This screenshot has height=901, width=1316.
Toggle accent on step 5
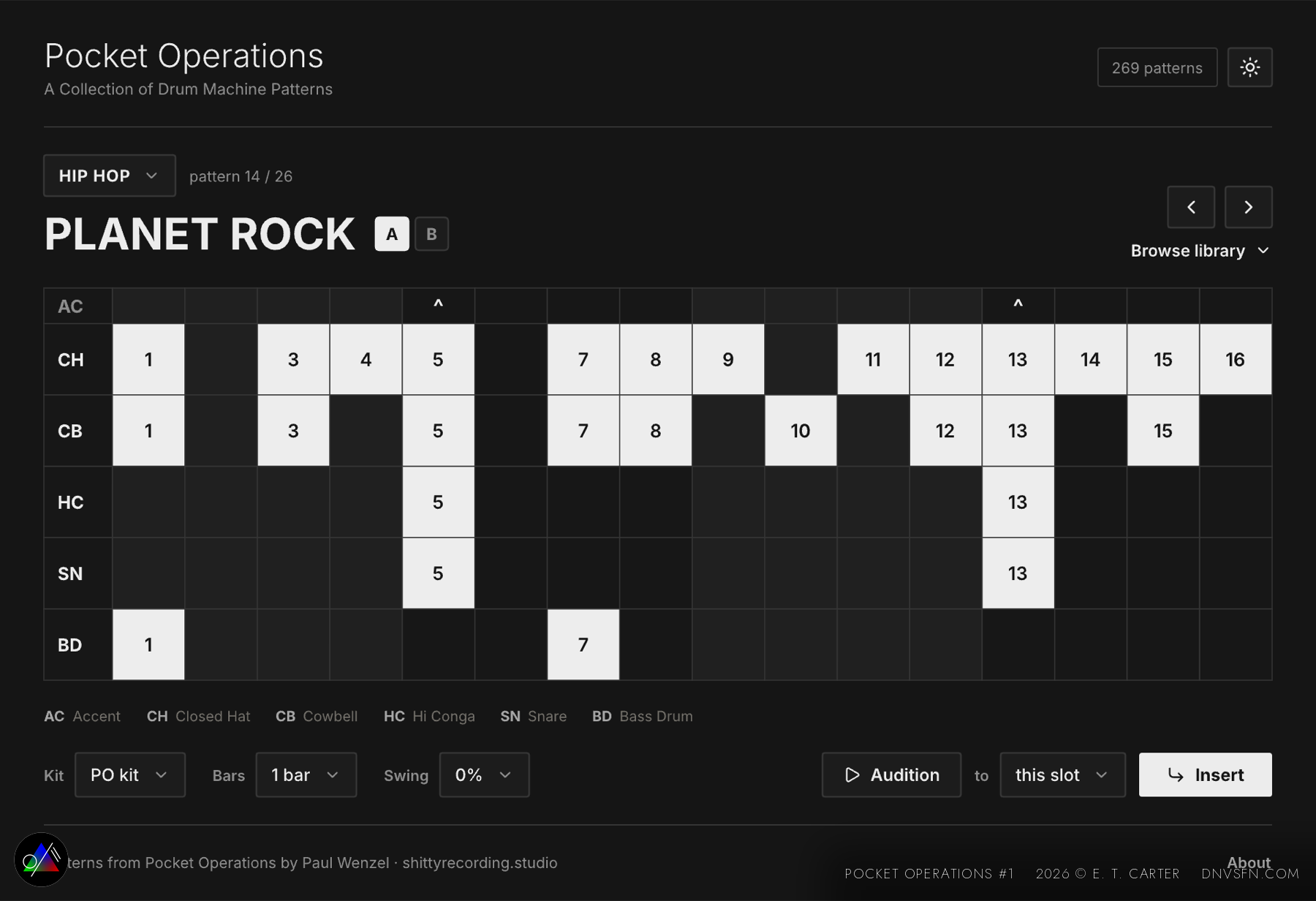click(x=439, y=306)
